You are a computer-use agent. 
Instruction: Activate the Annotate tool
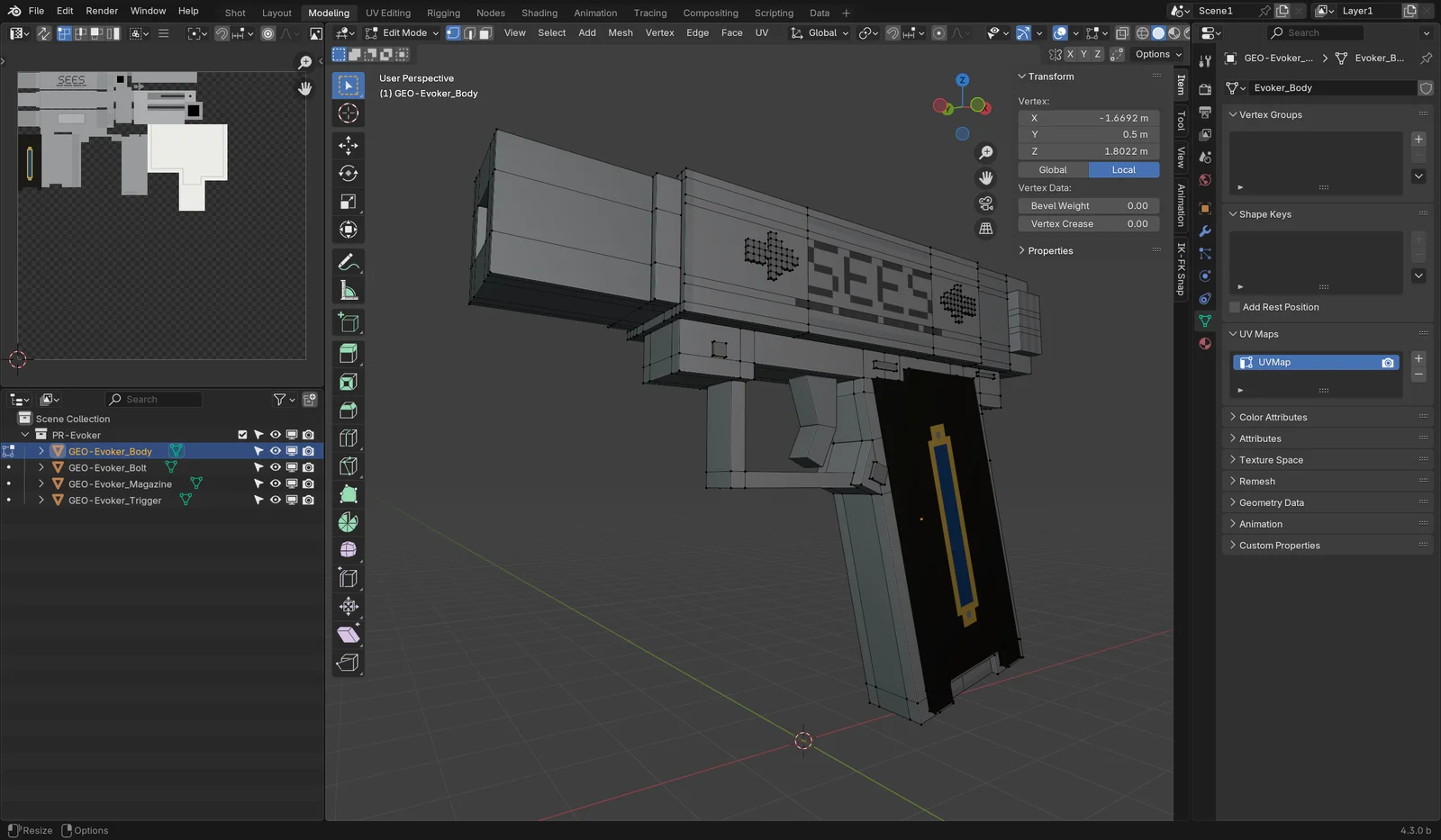point(349,262)
